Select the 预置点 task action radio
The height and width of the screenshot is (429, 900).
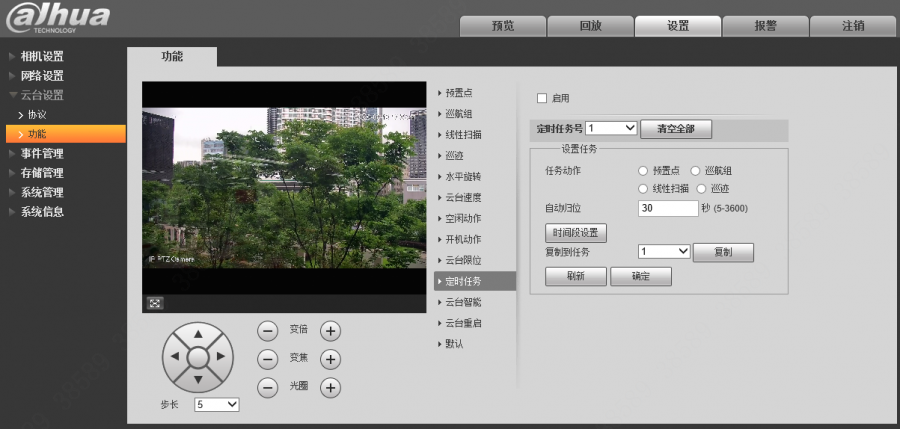[x=643, y=171]
